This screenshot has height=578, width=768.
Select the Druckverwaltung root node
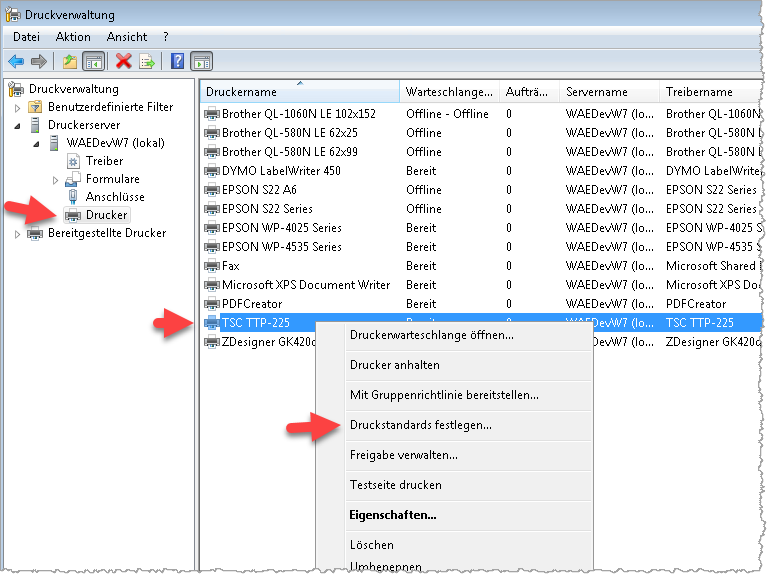pos(73,89)
